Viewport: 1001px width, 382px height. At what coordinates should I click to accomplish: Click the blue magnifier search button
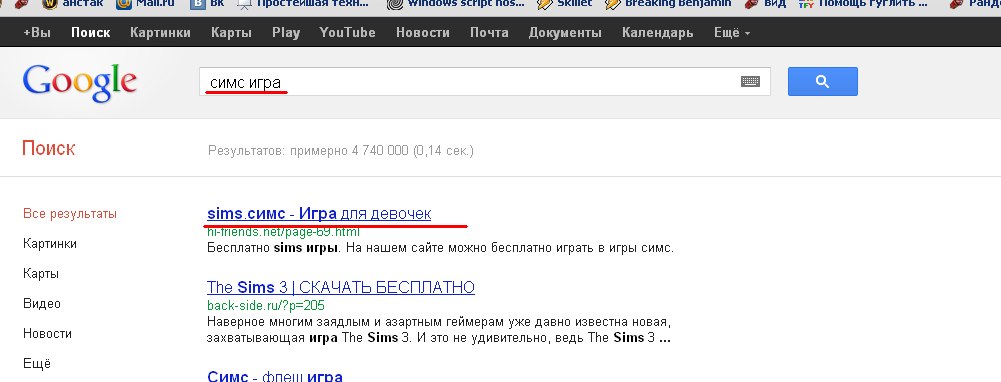coord(822,81)
